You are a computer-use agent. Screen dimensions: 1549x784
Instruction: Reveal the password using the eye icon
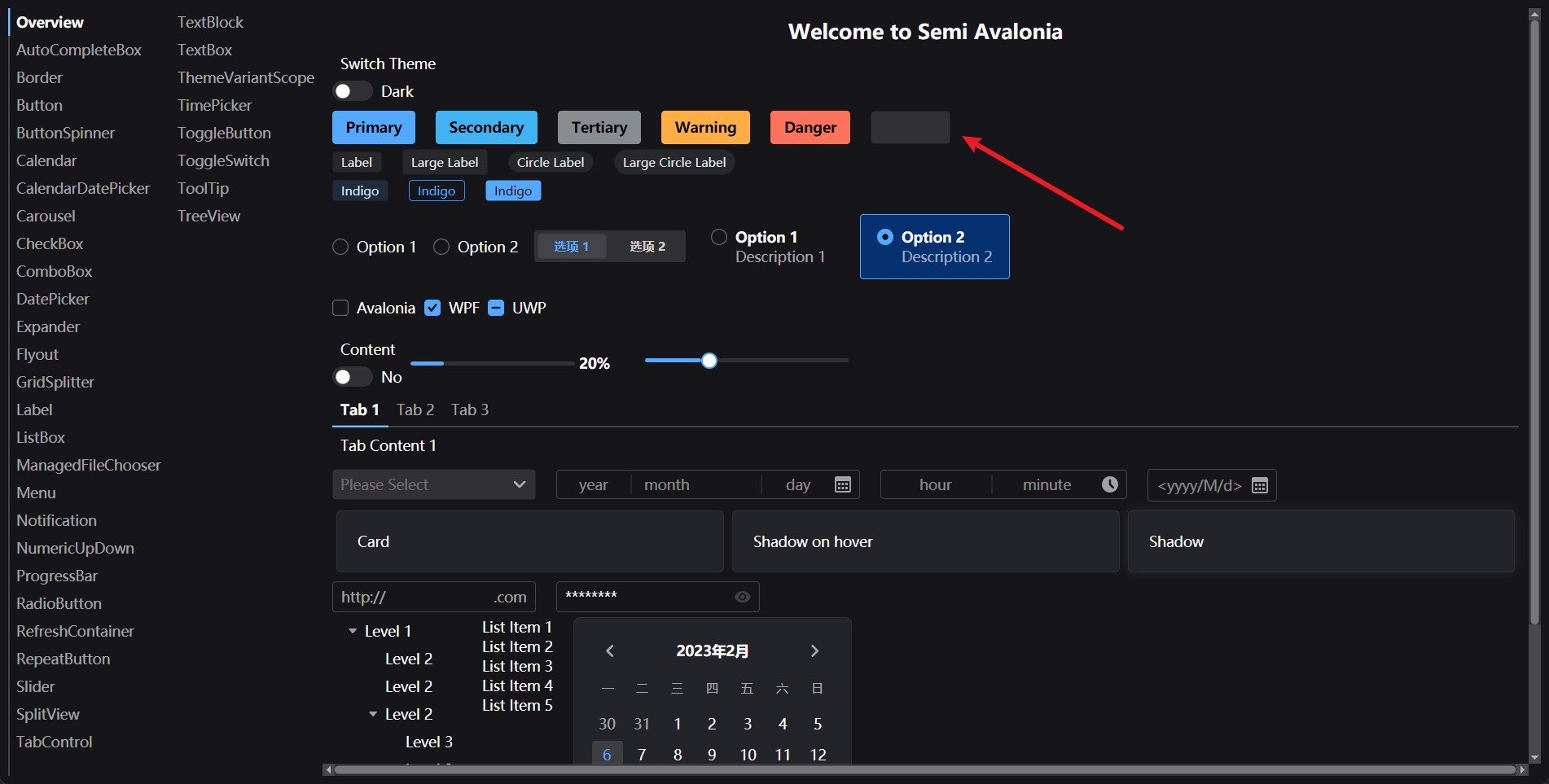(741, 597)
